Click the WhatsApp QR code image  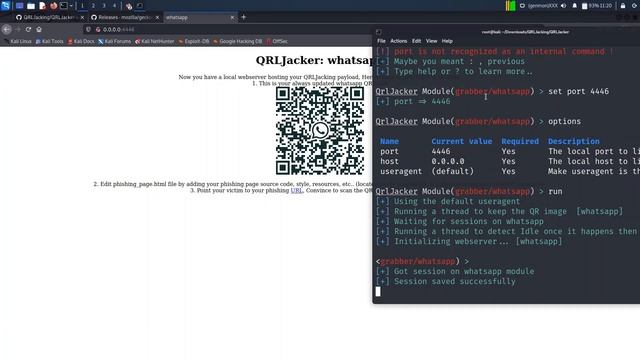tap(320, 131)
